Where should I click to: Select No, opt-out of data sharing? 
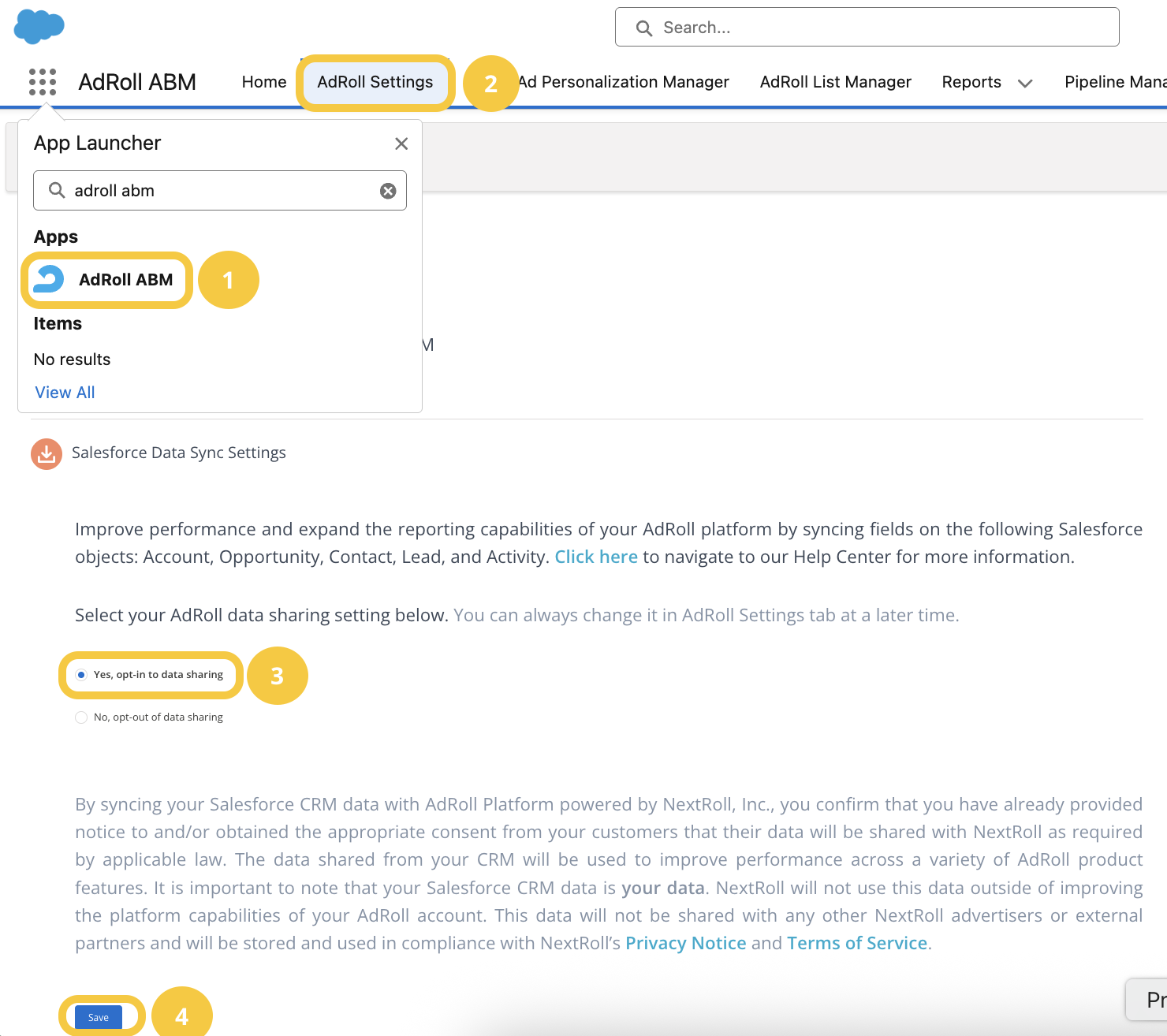(x=81, y=717)
